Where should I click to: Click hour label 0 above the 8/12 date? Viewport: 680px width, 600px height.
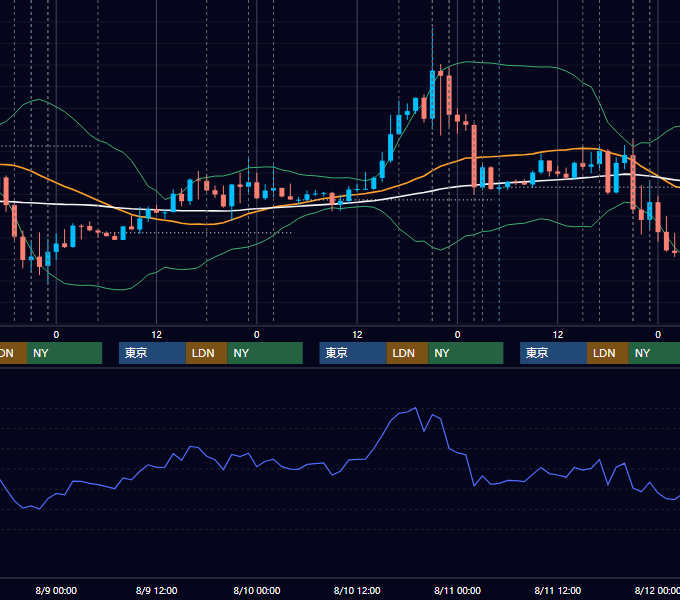(658, 335)
